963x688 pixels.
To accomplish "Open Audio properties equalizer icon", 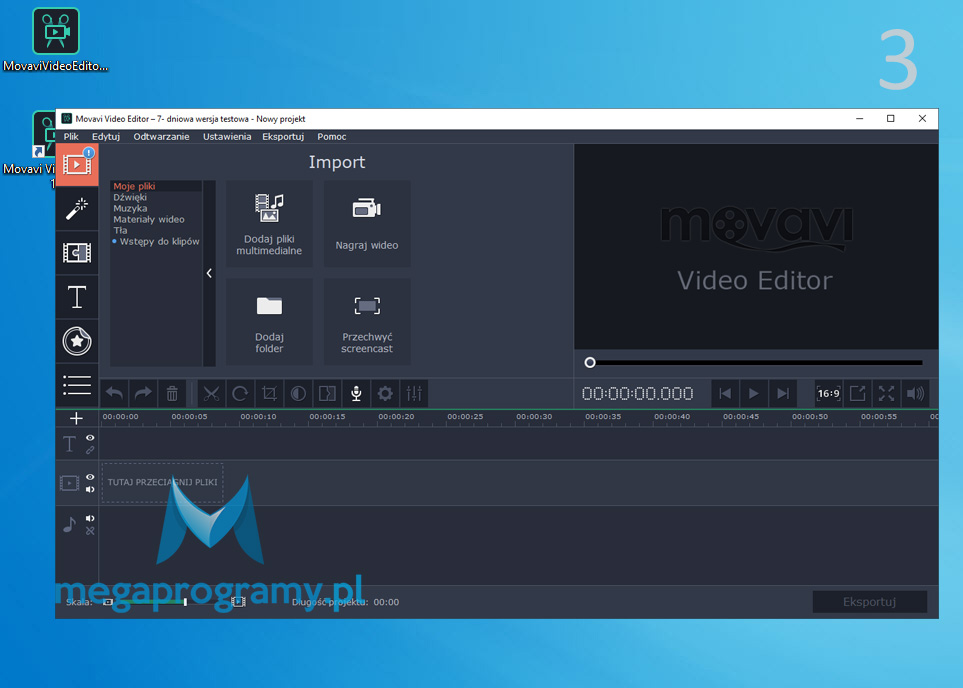I will click(x=414, y=393).
